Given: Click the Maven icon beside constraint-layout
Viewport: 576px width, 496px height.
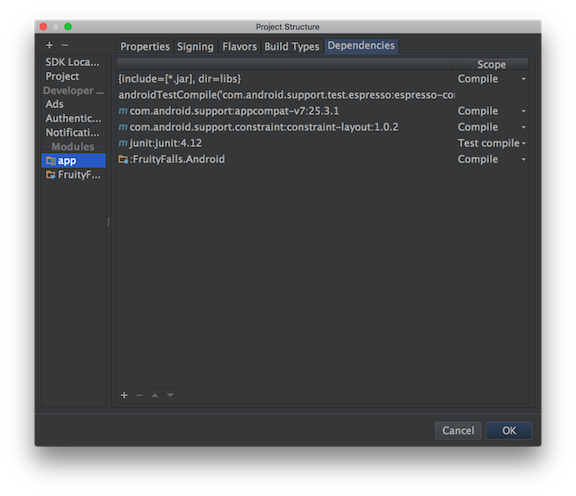Looking at the screenshot, I should (123, 127).
